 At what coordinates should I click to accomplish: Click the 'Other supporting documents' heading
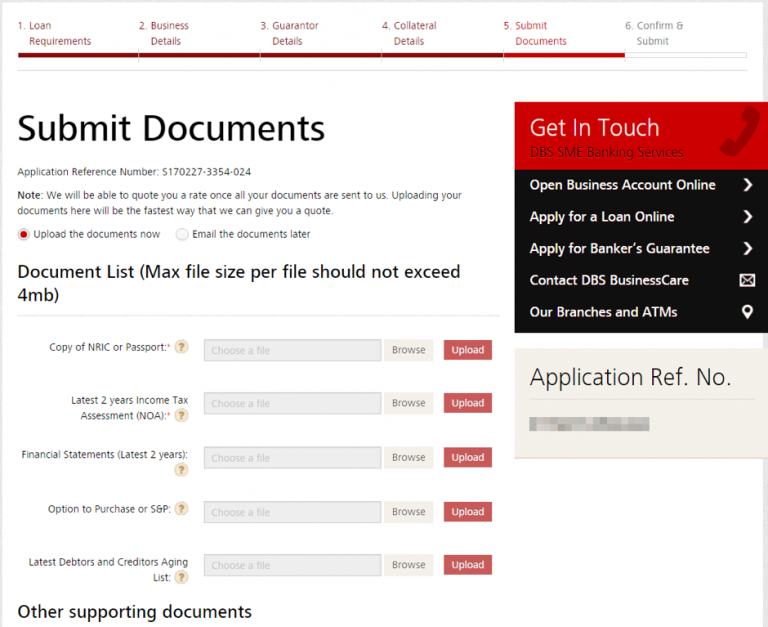[x=135, y=612]
